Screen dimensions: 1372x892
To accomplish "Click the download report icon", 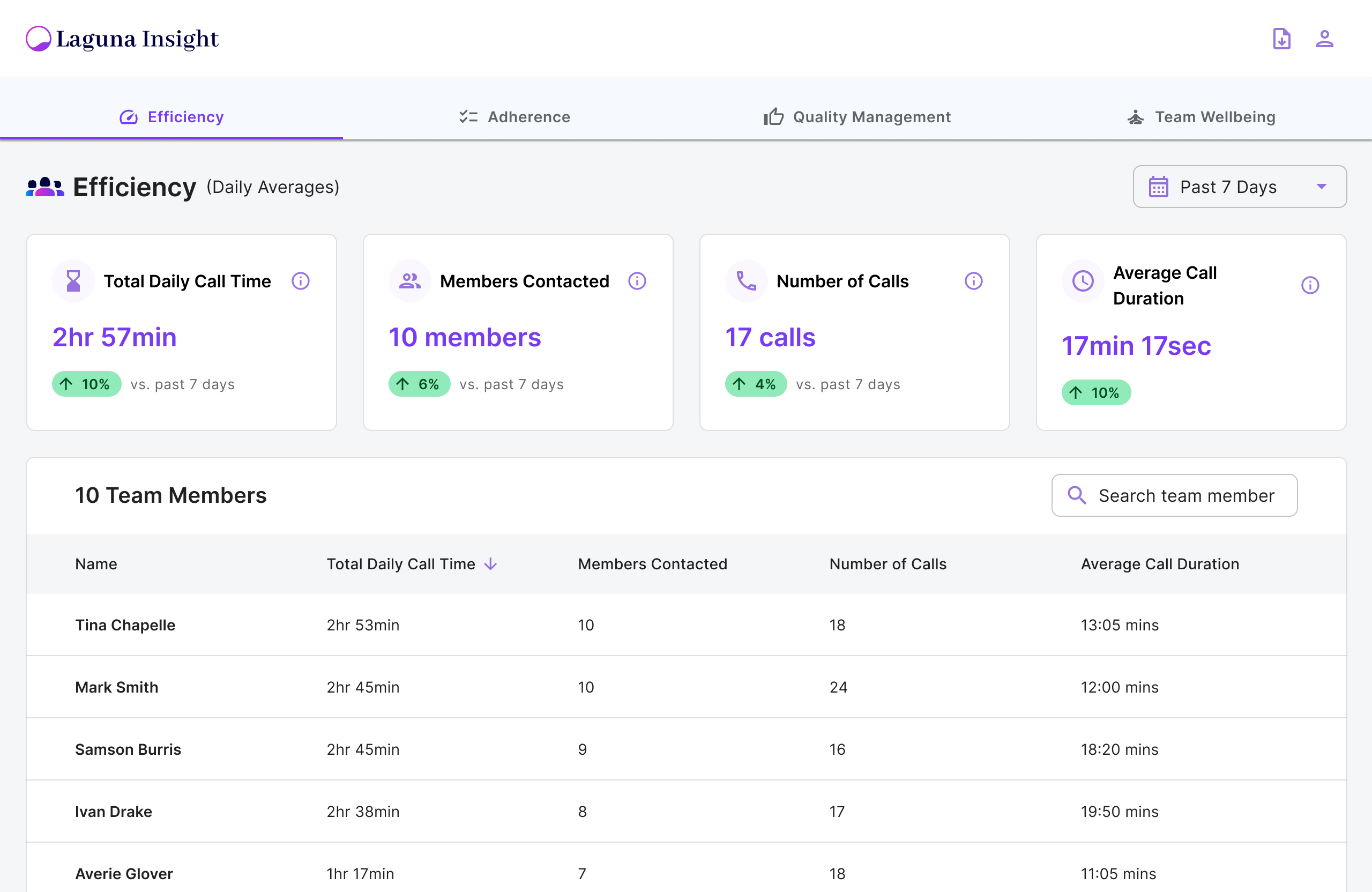I will click(x=1281, y=39).
